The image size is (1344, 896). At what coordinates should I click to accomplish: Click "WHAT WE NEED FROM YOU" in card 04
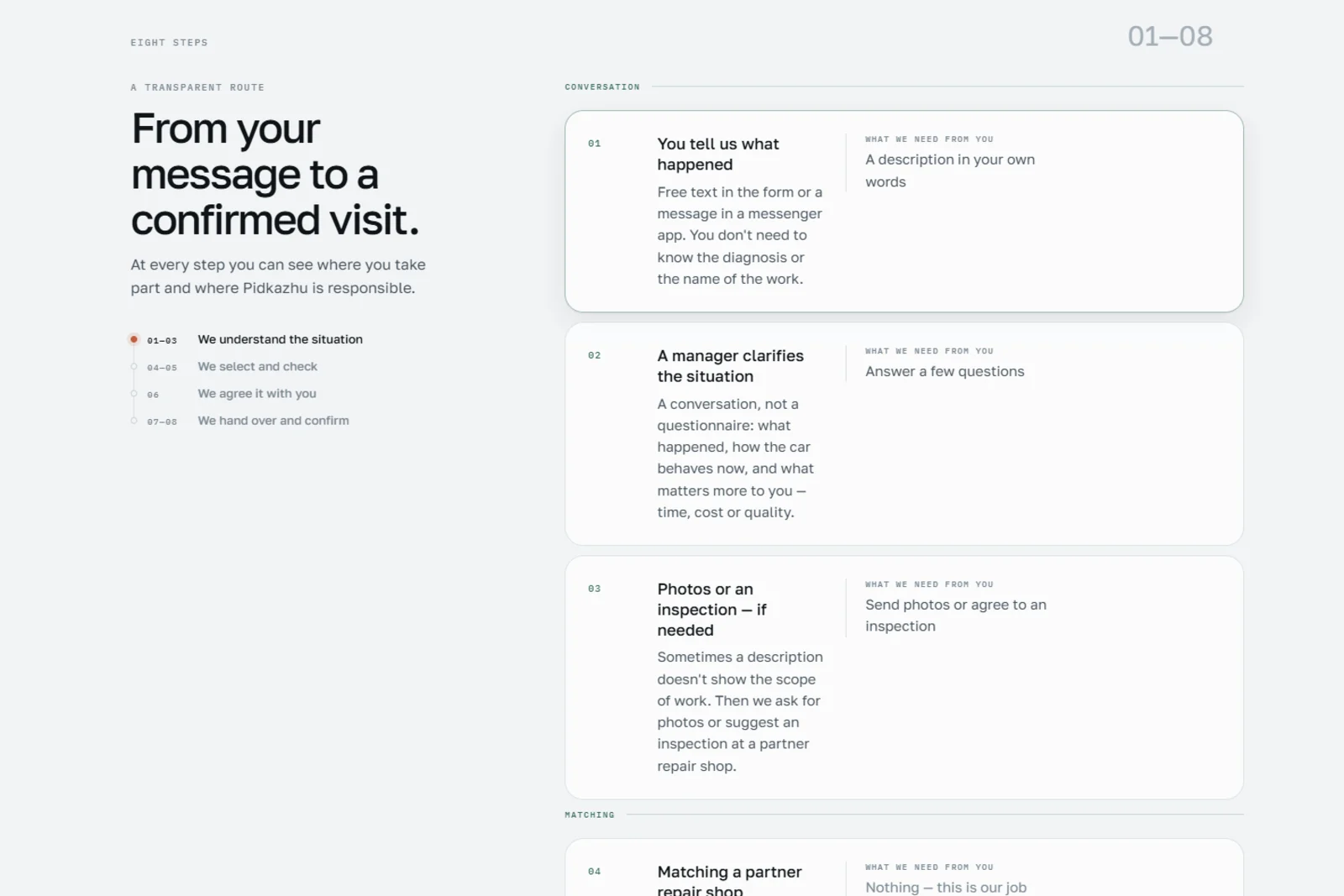pyautogui.click(x=929, y=867)
